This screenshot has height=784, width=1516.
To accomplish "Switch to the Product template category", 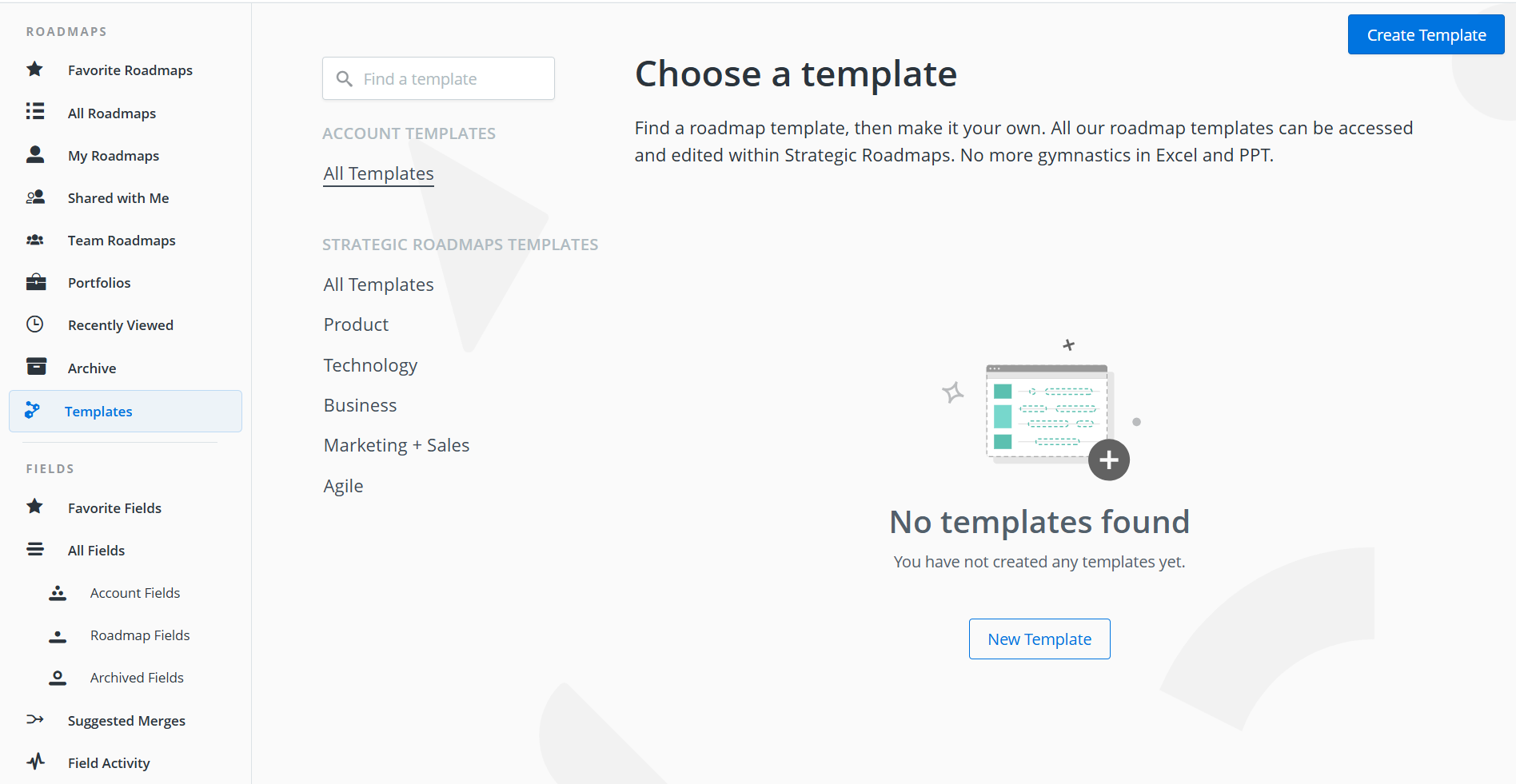I will [356, 324].
